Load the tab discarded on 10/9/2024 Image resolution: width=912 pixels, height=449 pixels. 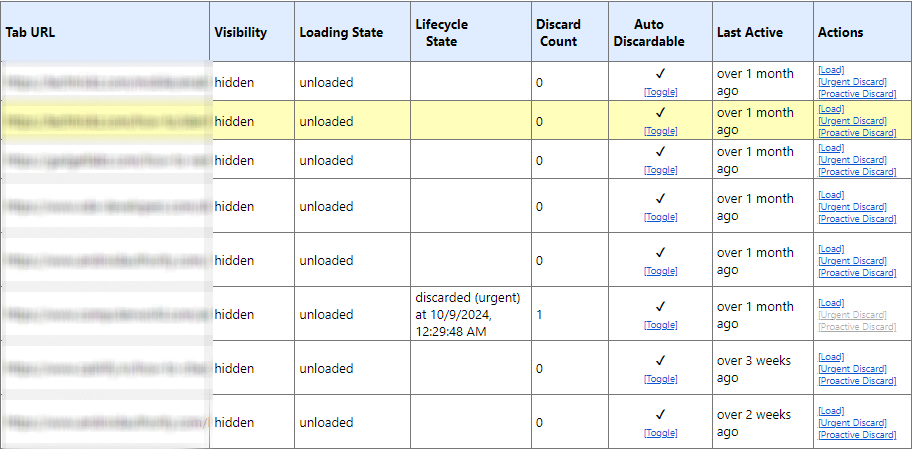pos(830,303)
